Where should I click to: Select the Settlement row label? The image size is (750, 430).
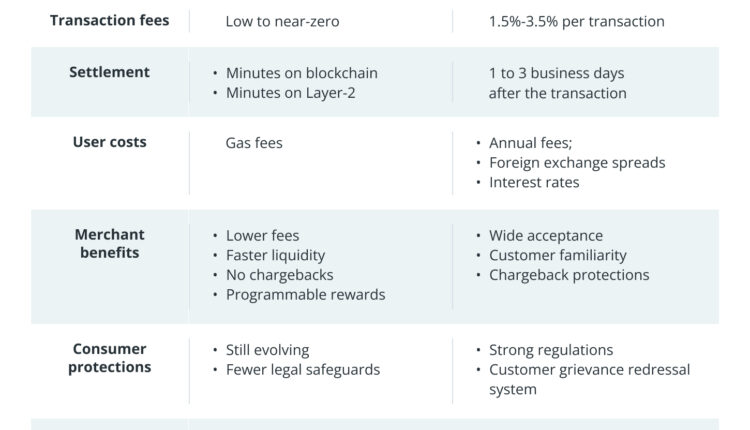[109, 72]
